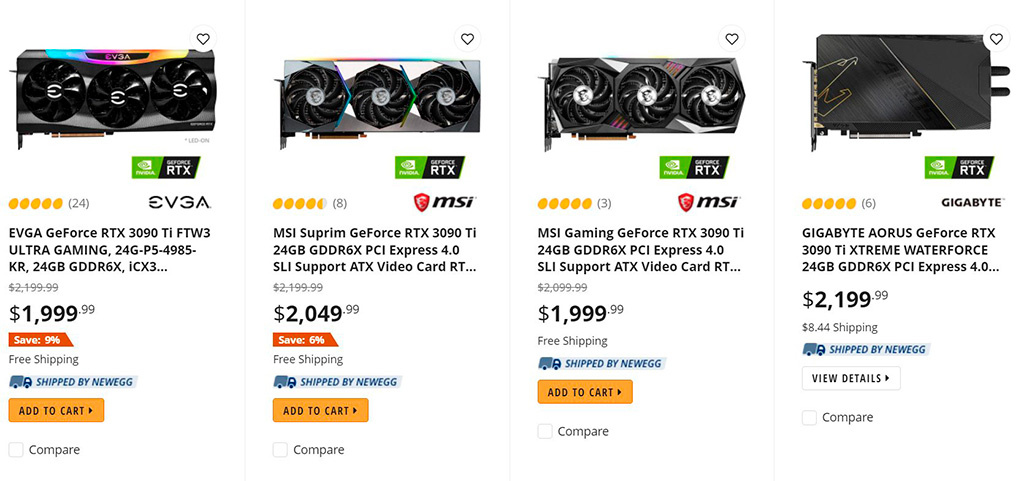Open EVGA GeForce RTX 3090 Ti FTW3 title
This screenshot has width=1024, height=481.
point(110,250)
